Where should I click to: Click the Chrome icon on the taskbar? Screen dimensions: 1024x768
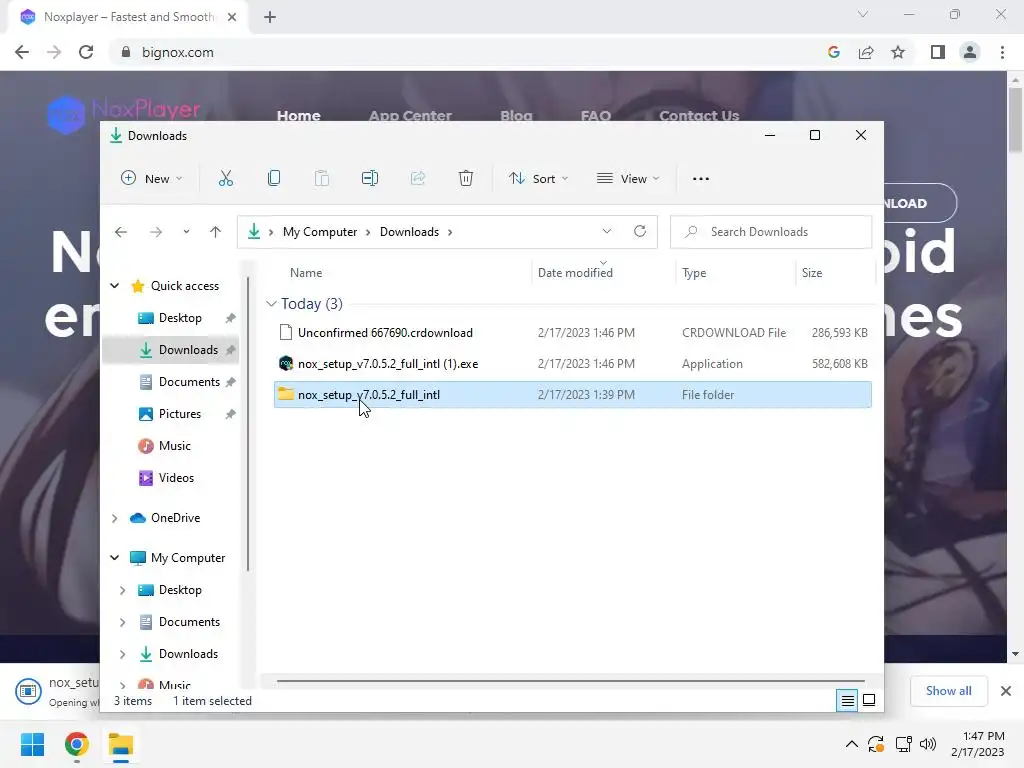[76, 744]
